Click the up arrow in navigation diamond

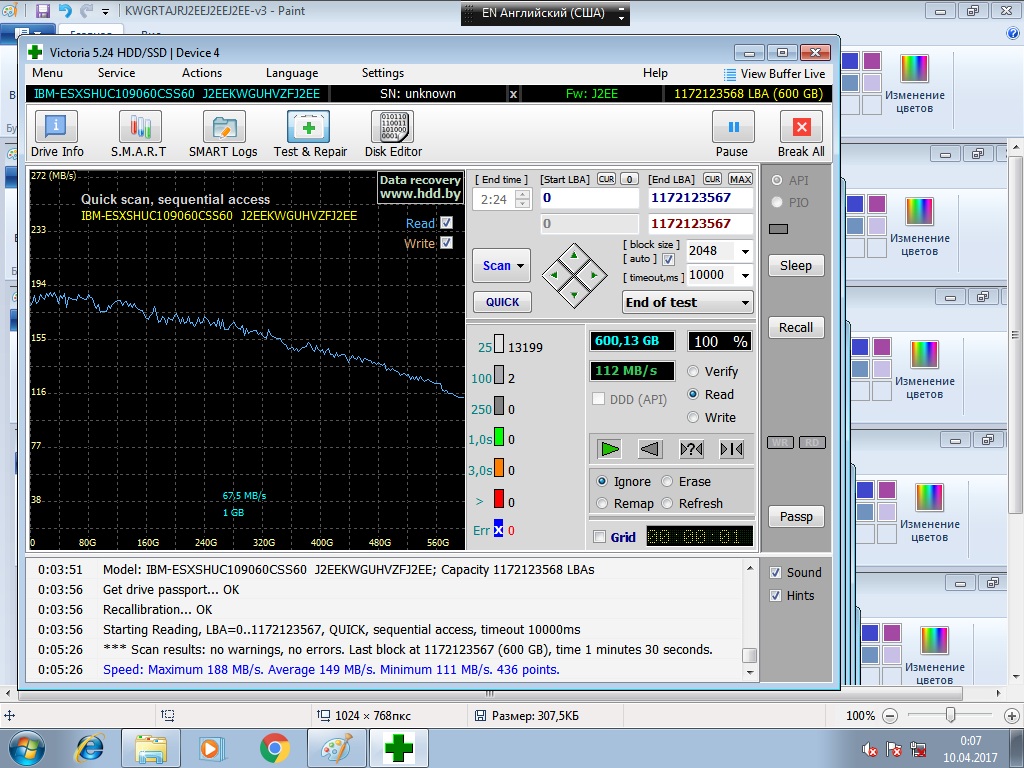(x=574, y=255)
